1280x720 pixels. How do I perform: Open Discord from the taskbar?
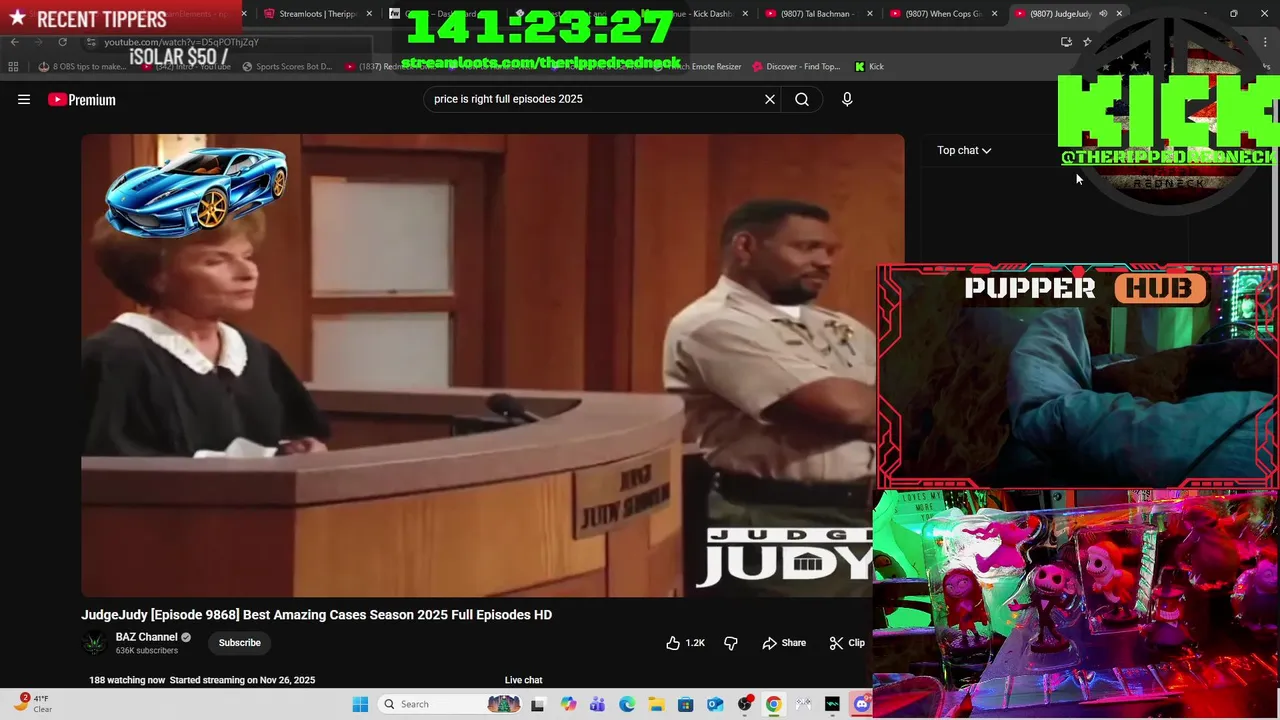[x=861, y=704]
